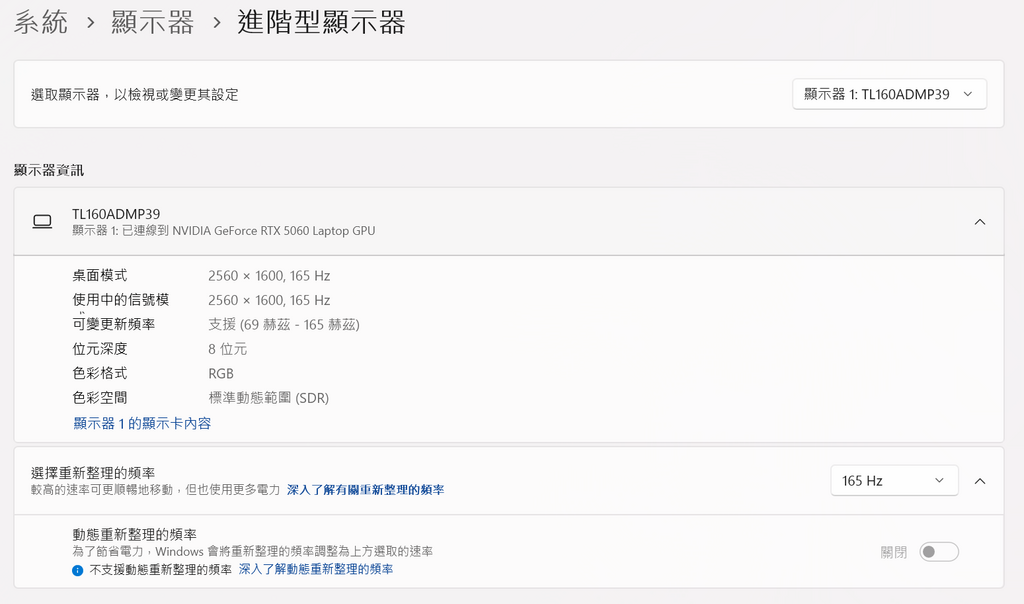
Task: Open the 165 Hz refresh rate dropdown
Action: pos(894,481)
